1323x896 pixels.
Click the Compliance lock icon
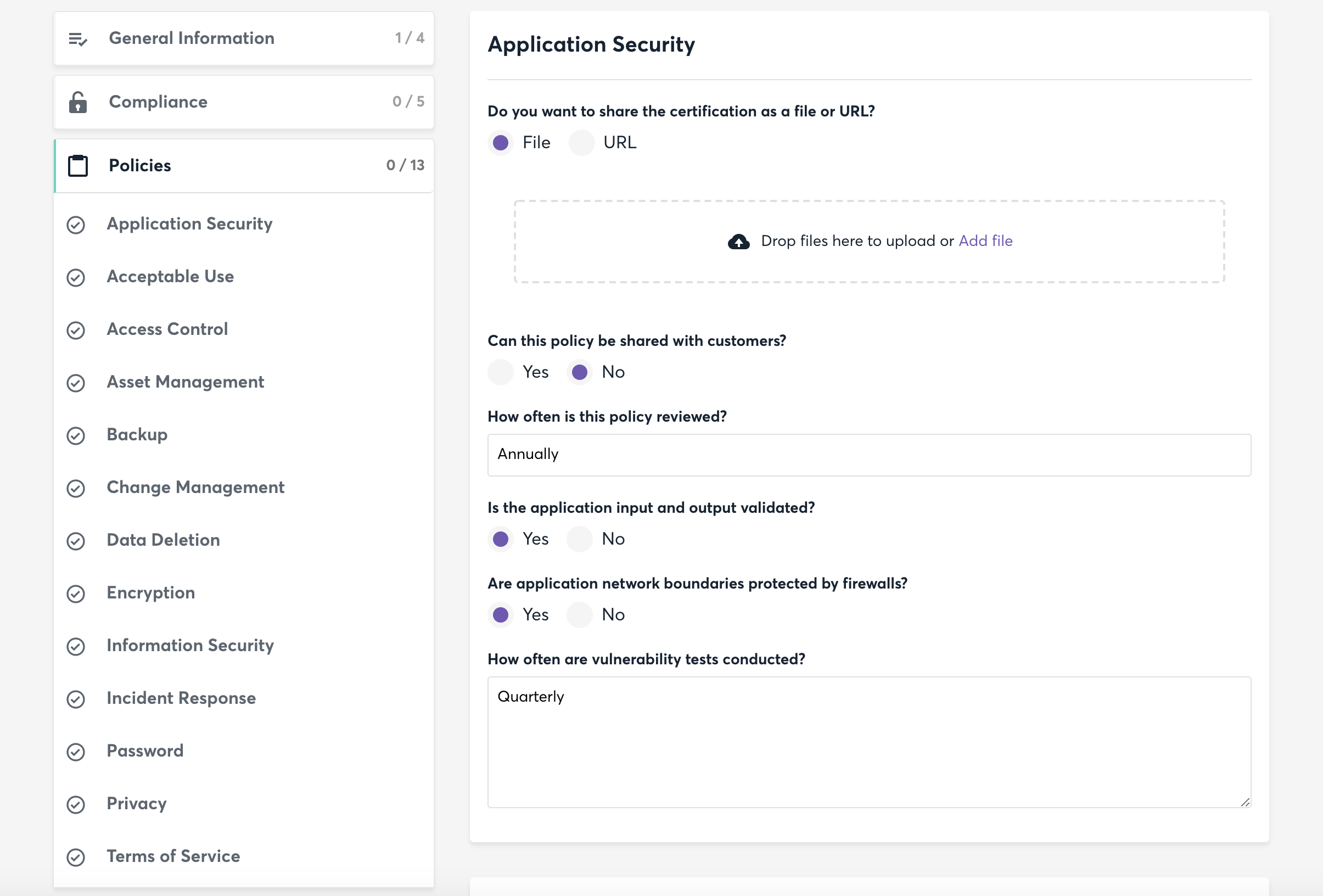(x=77, y=102)
